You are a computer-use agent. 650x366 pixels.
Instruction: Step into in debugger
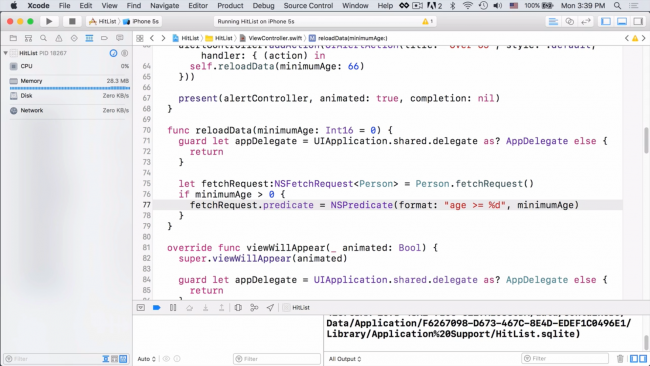[x=206, y=308]
